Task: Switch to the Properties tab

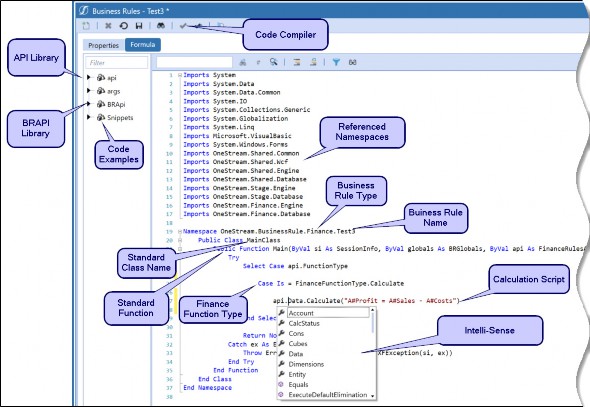Action: click(103, 45)
